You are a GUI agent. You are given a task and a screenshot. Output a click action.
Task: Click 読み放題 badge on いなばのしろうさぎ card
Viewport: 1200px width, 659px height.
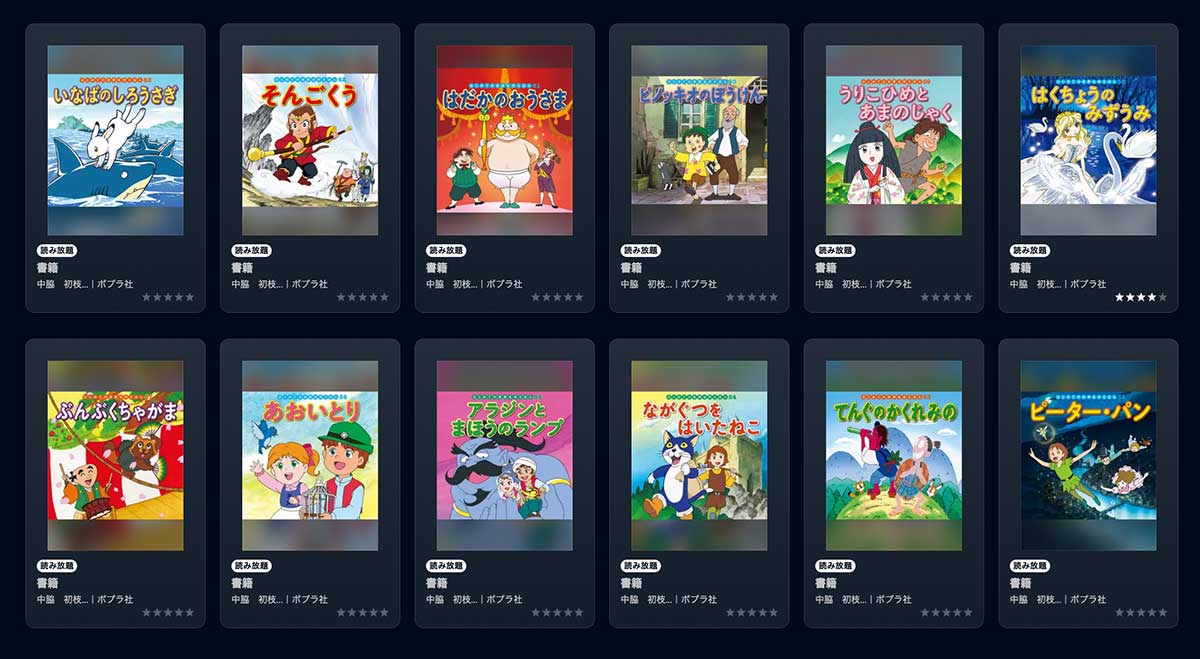tap(57, 250)
